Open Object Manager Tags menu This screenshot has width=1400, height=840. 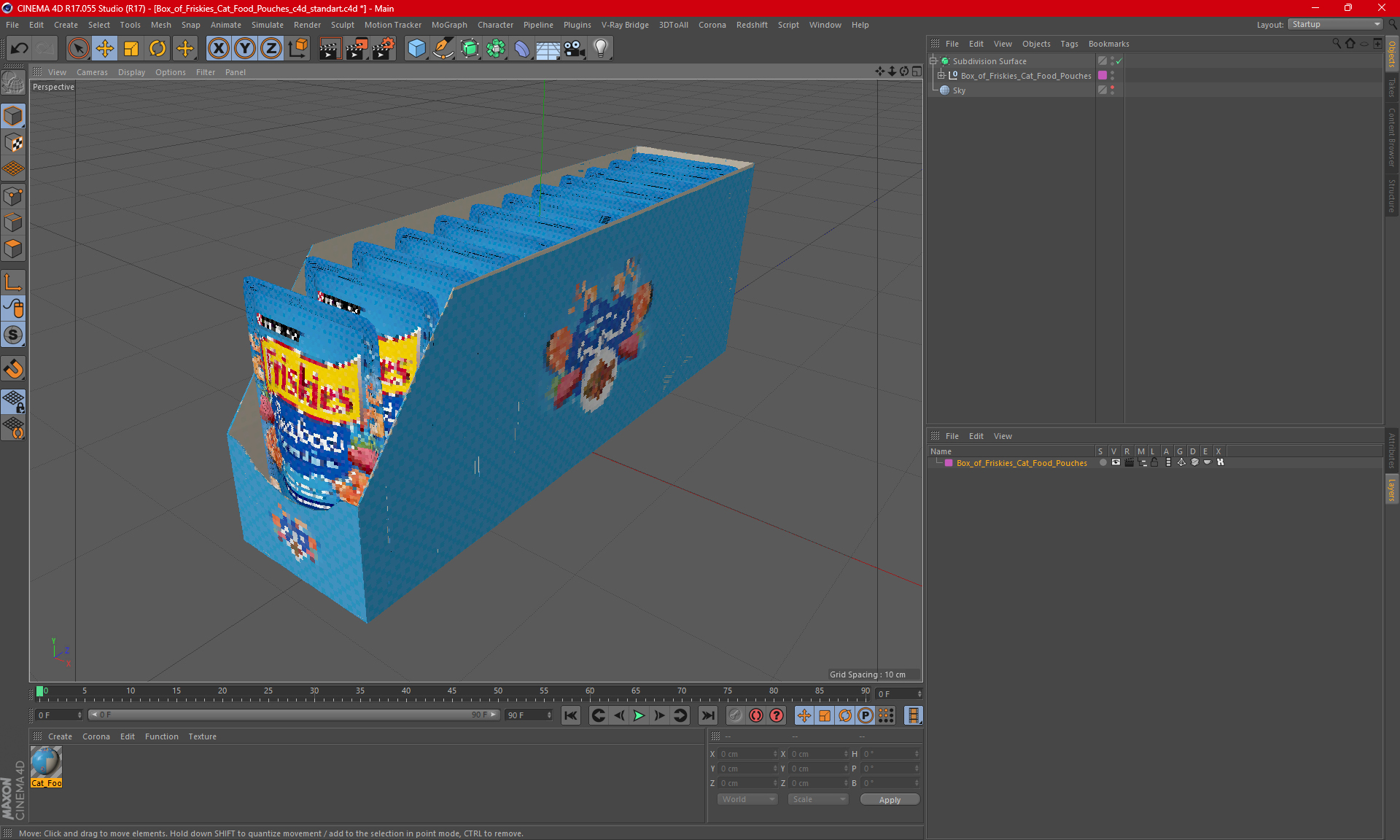[x=1069, y=44]
